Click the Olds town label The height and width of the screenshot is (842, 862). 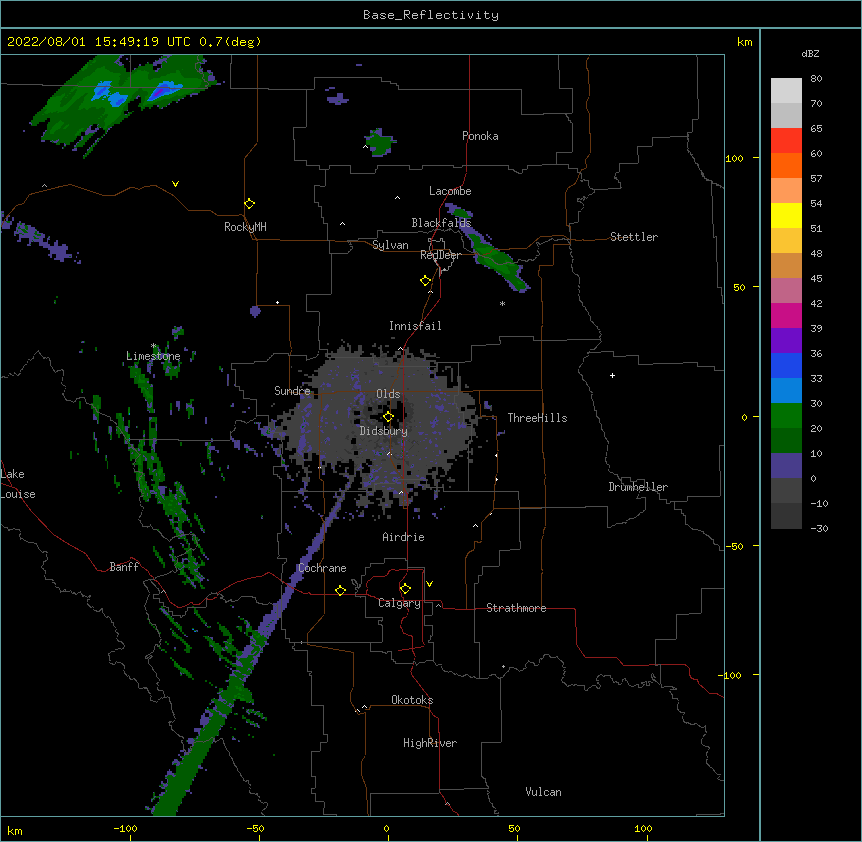pos(388,394)
